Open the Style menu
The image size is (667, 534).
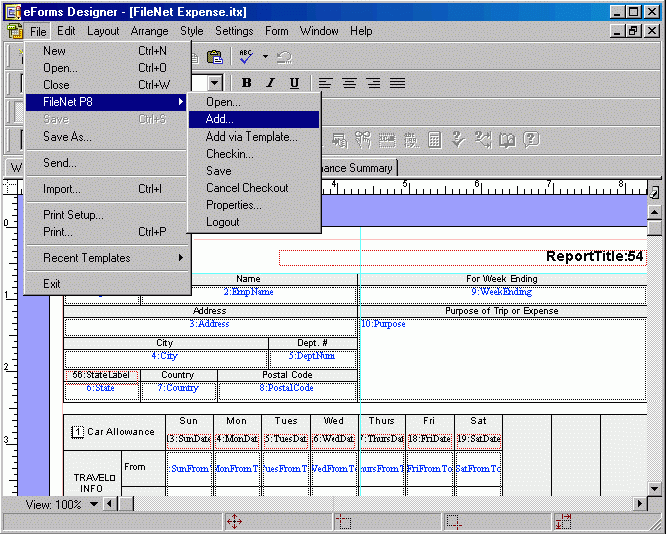click(x=191, y=31)
